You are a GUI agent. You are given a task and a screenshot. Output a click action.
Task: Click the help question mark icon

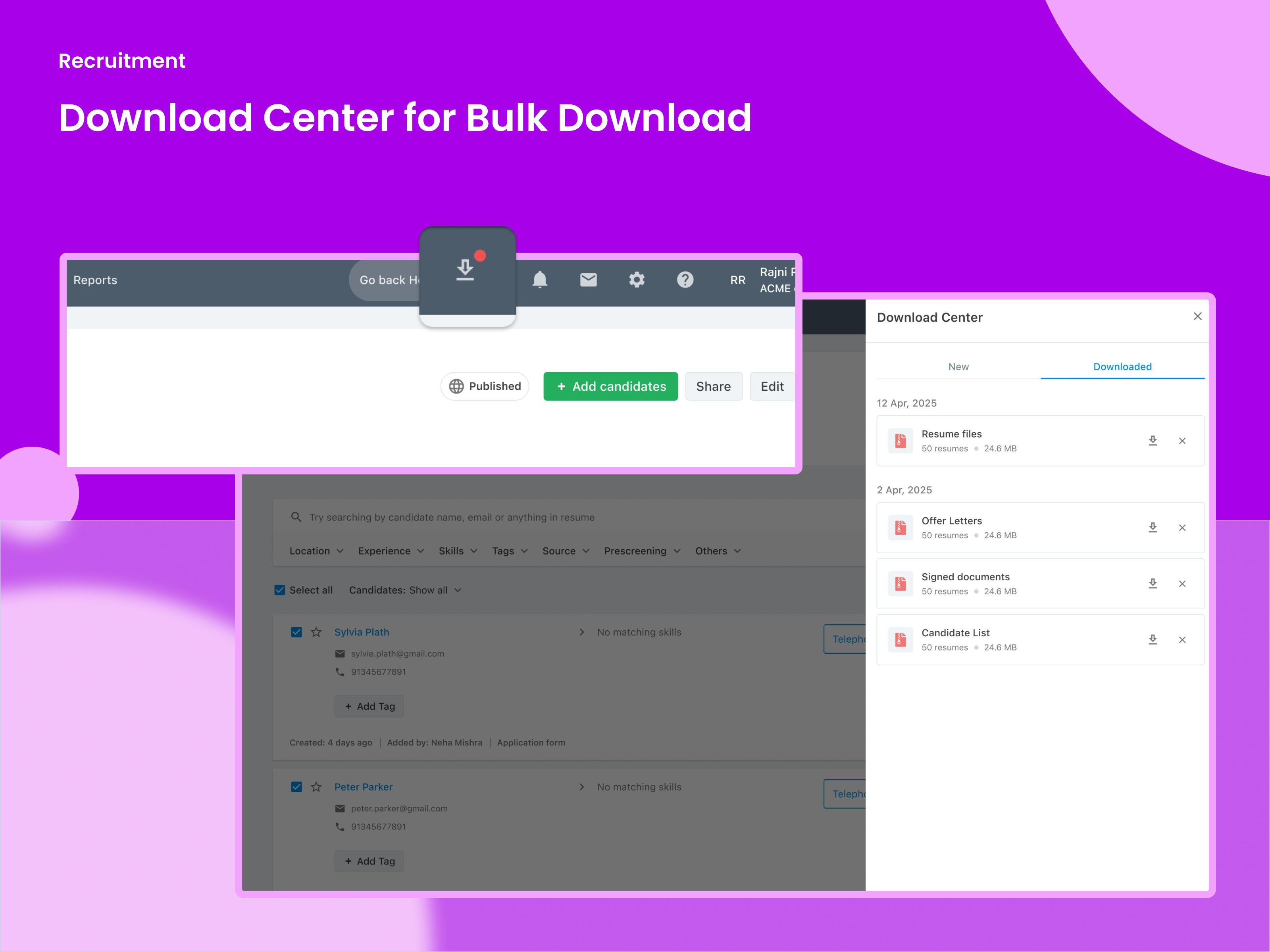coord(685,280)
